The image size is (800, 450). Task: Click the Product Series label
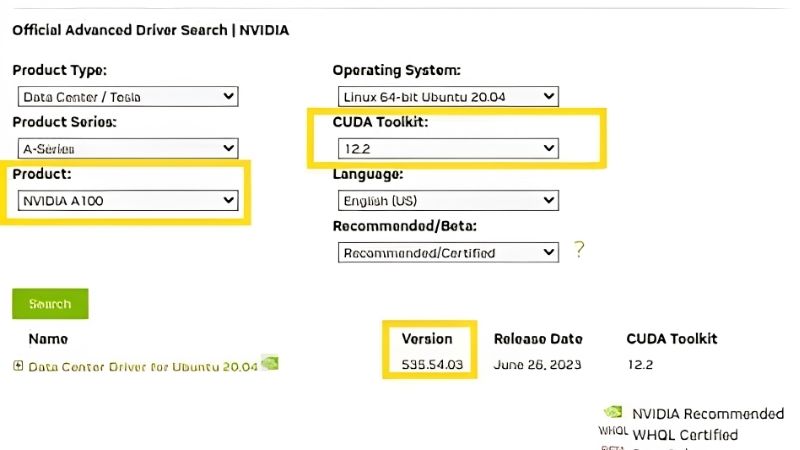coord(64,122)
